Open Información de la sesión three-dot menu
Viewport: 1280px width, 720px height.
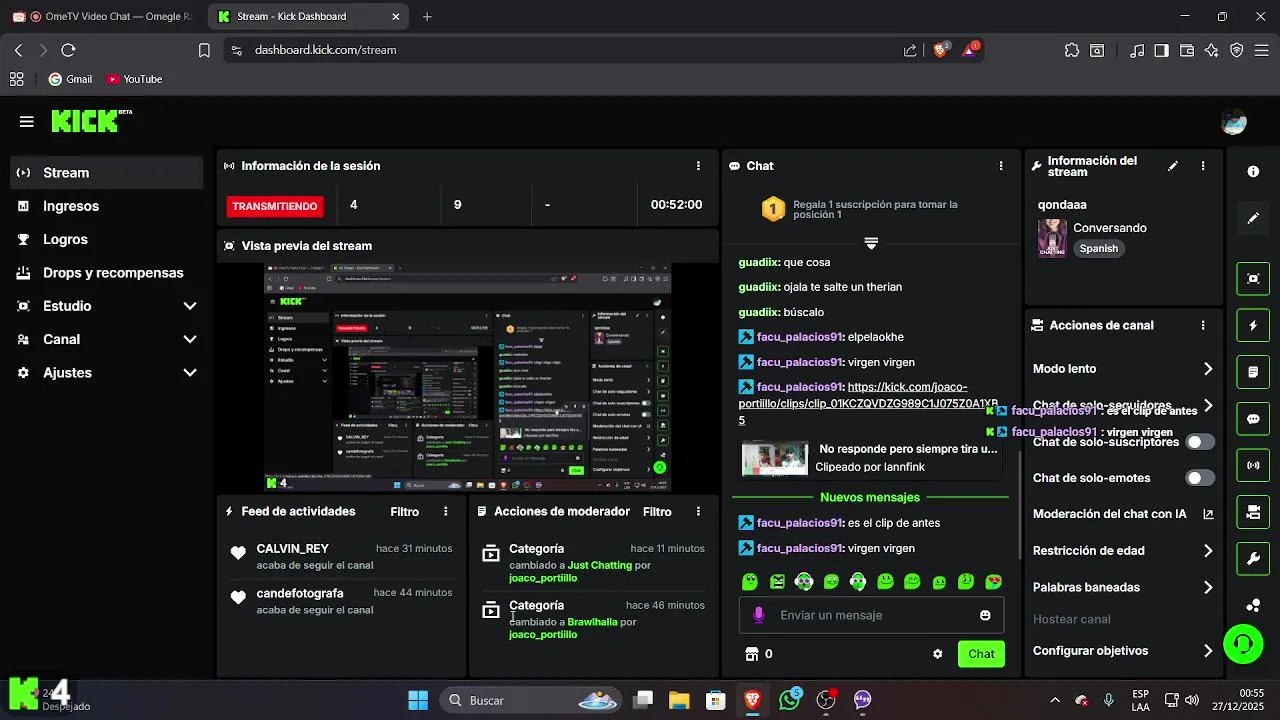[x=698, y=166]
